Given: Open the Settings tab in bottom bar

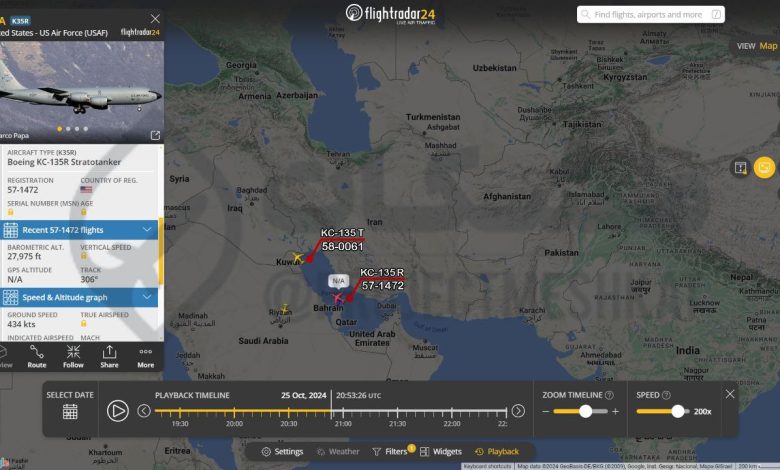Looking at the screenshot, I should 282,452.
